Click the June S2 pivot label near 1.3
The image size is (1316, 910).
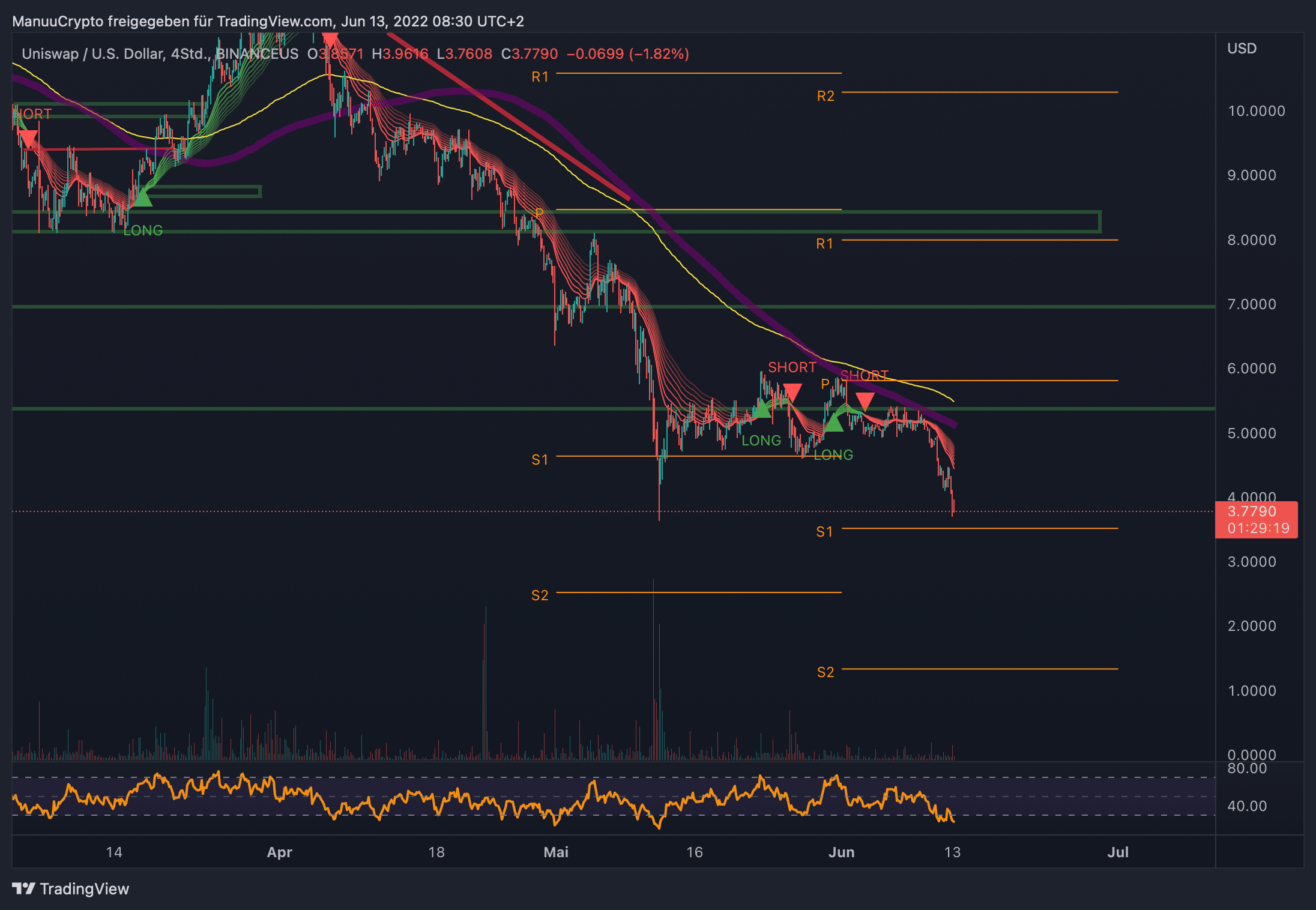[826, 672]
